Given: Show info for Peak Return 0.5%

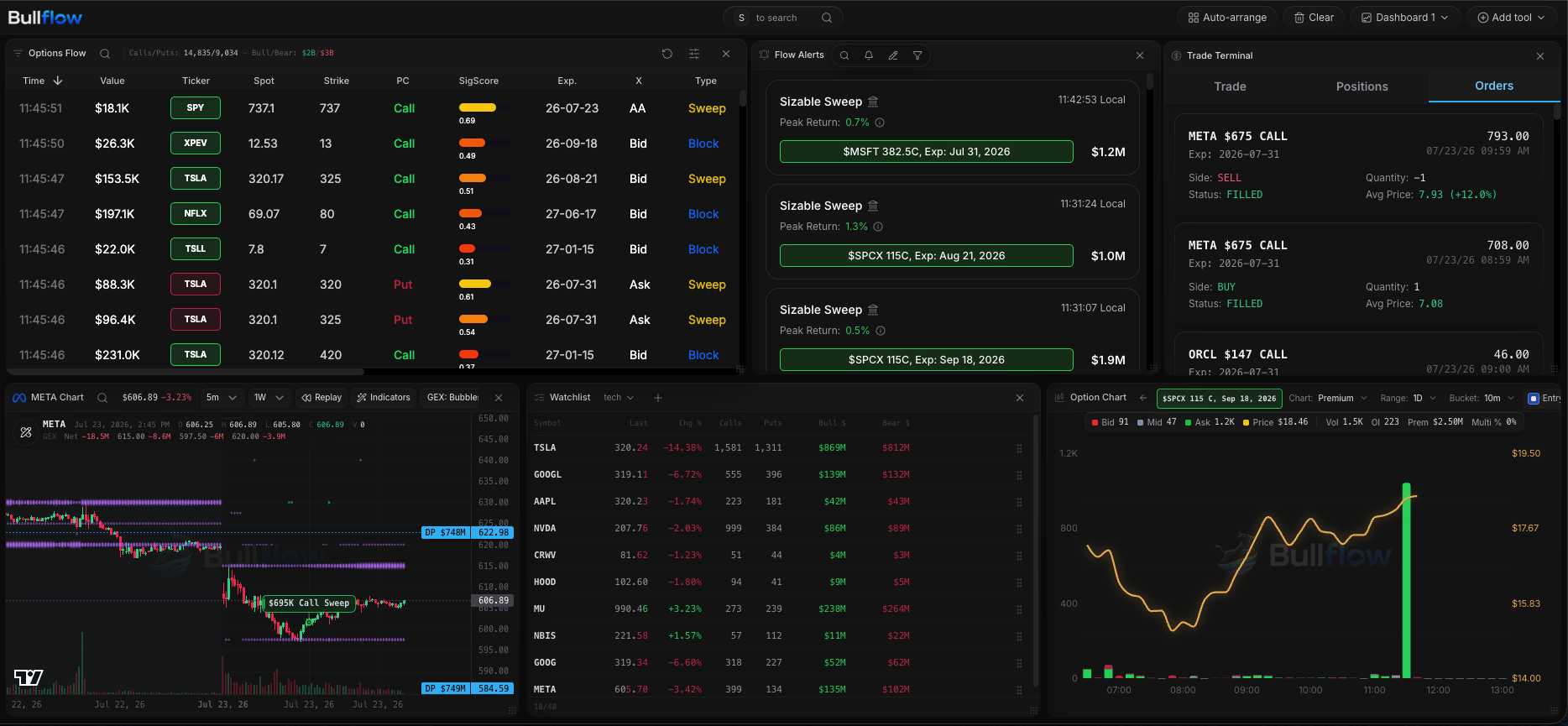Looking at the screenshot, I should [881, 331].
